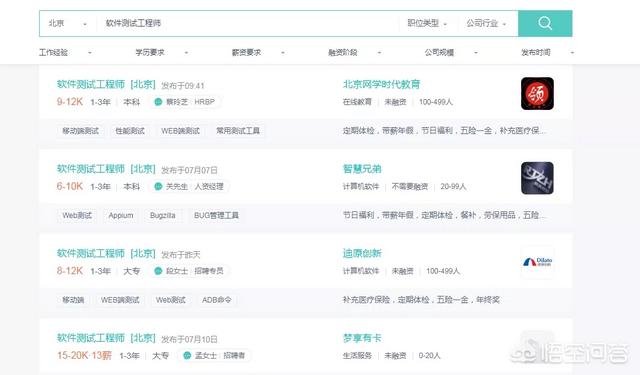This screenshot has width=640, height=375.
Task: Click the 8-12K salary text
Action: [70, 271]
